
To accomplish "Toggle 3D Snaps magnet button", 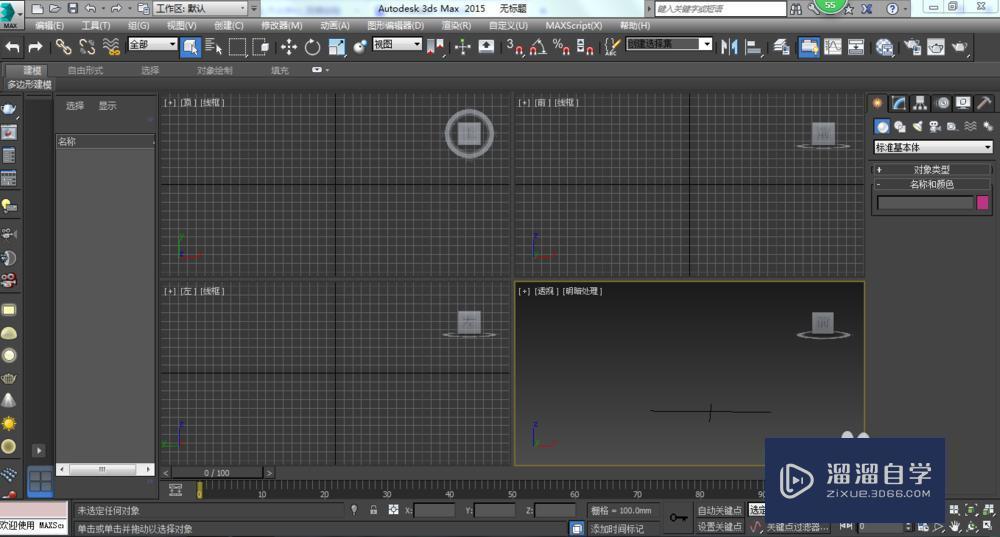I will [515, 47].
